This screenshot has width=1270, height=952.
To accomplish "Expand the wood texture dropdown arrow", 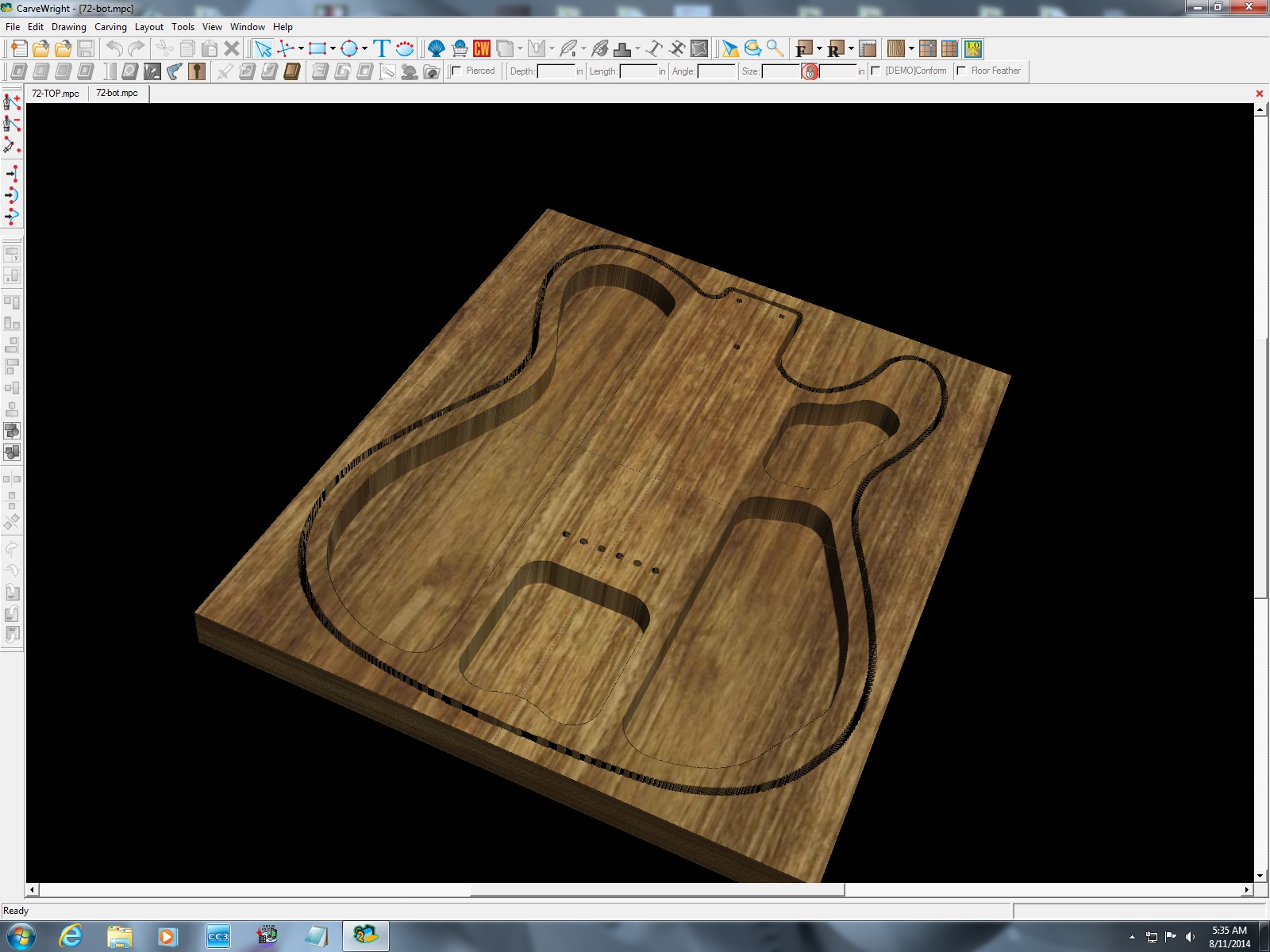I will (911, 49).
